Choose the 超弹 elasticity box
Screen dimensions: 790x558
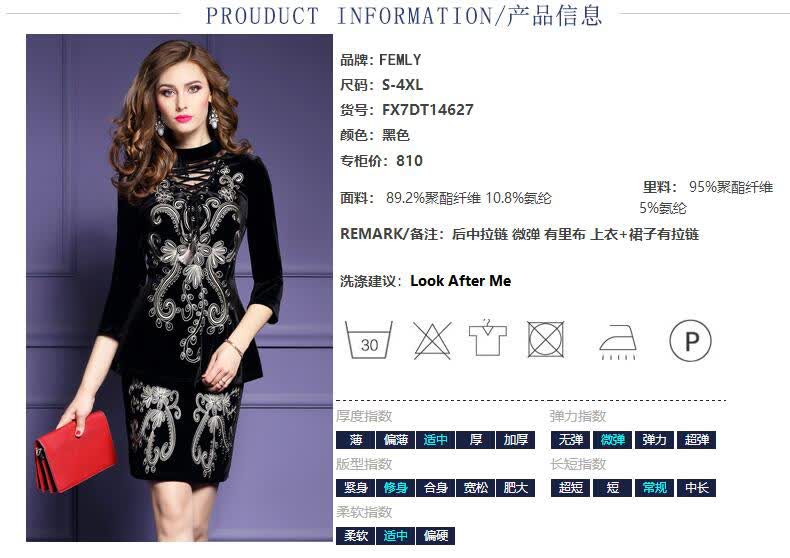click(696, 440)
